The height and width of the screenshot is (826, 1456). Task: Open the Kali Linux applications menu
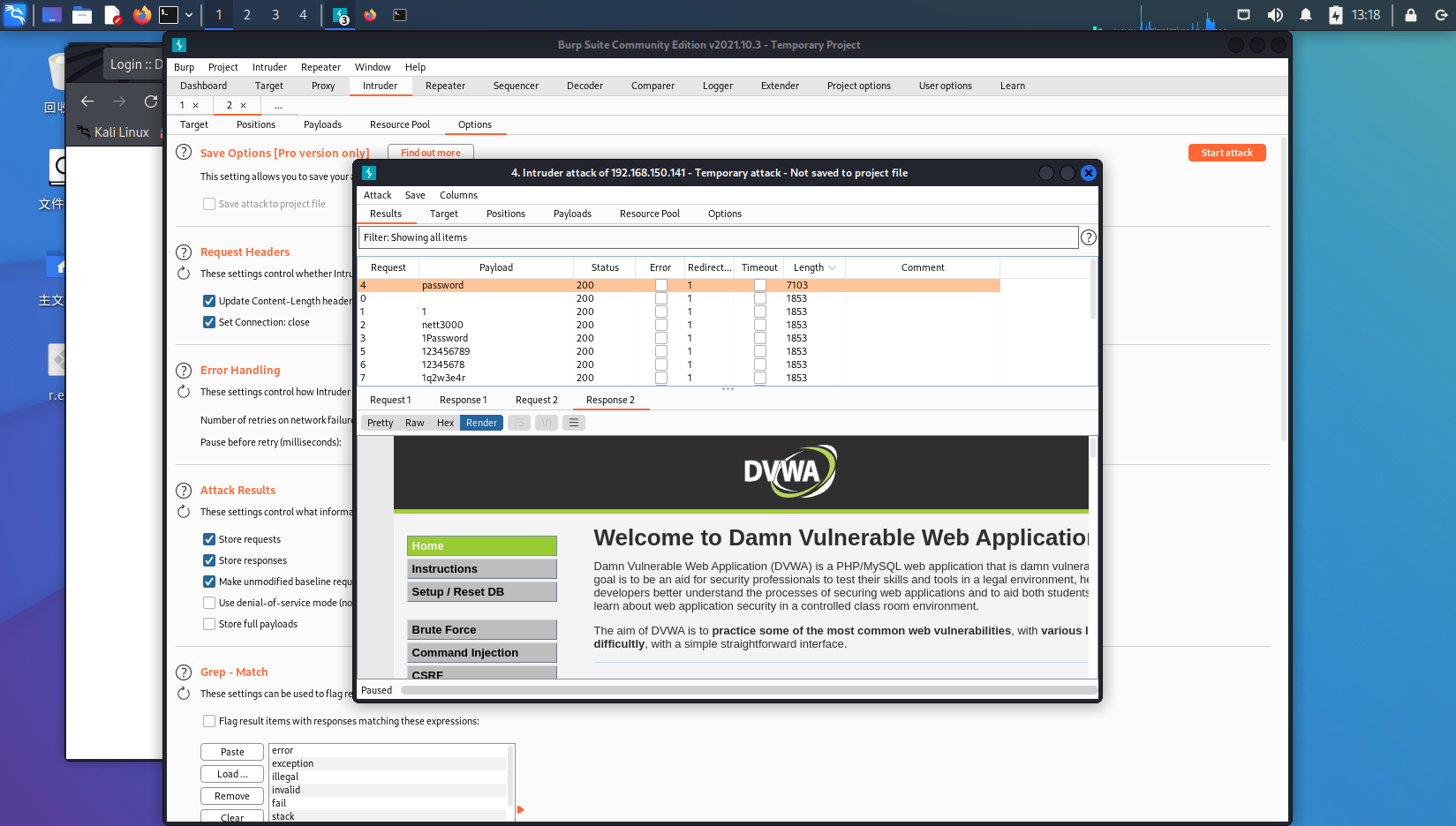[x=15, y=14]
